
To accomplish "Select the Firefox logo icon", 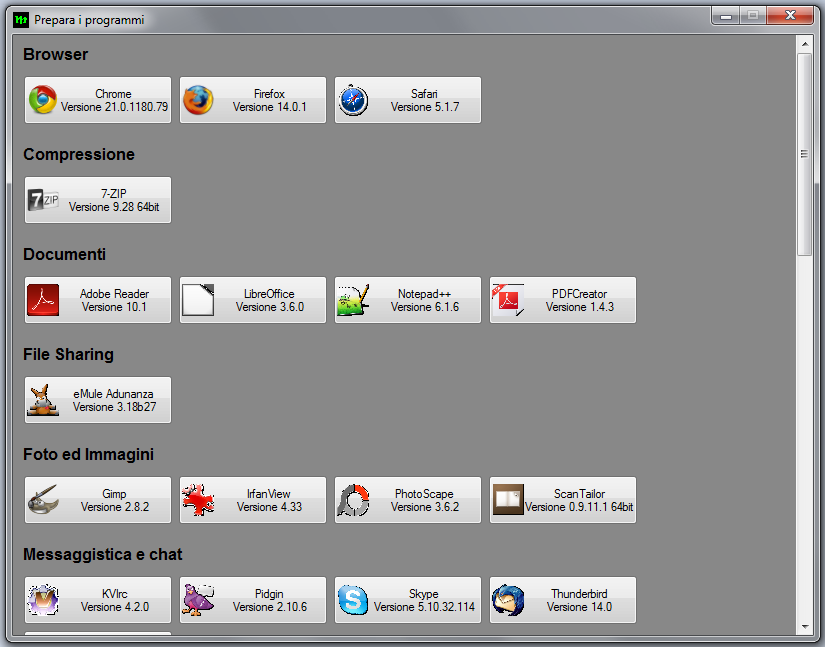I will coord(198,100).
